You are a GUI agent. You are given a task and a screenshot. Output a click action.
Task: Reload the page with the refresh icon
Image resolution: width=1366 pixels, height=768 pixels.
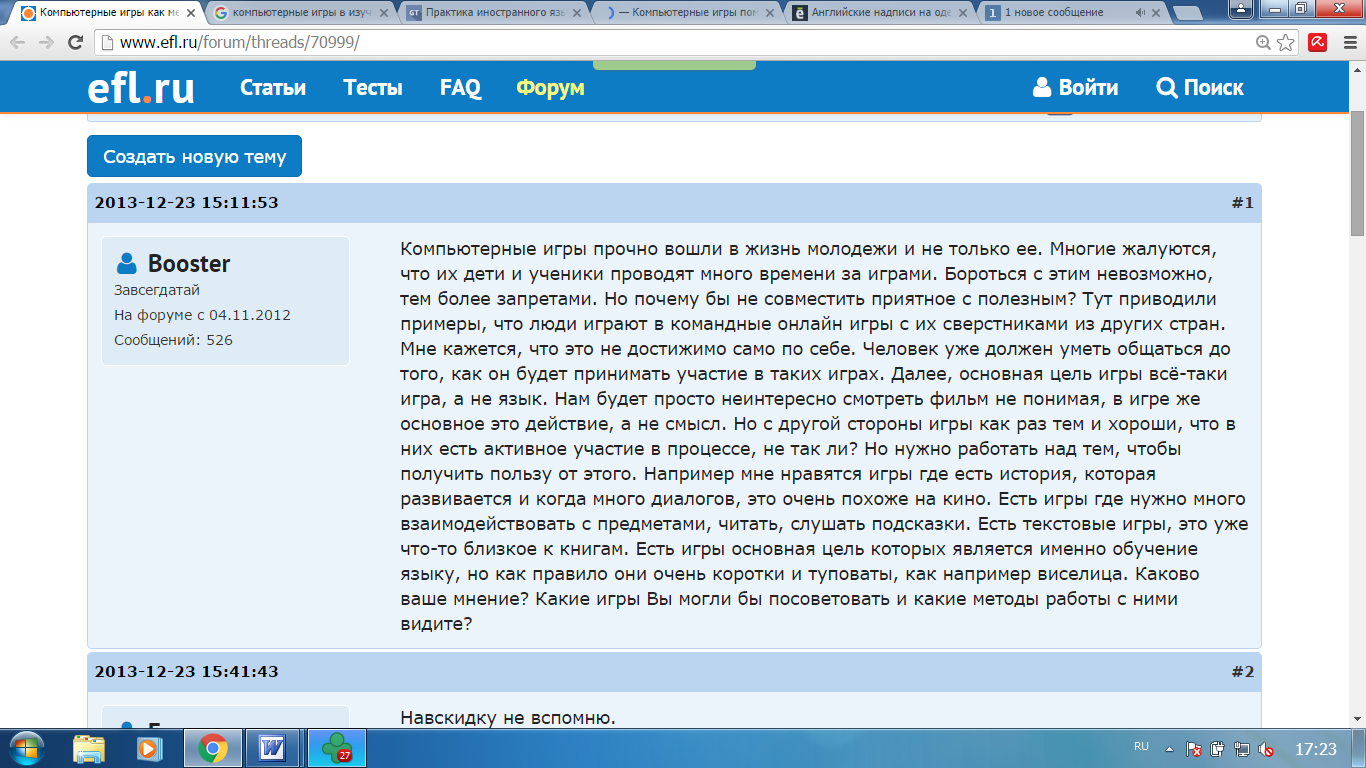coord(75,43)
